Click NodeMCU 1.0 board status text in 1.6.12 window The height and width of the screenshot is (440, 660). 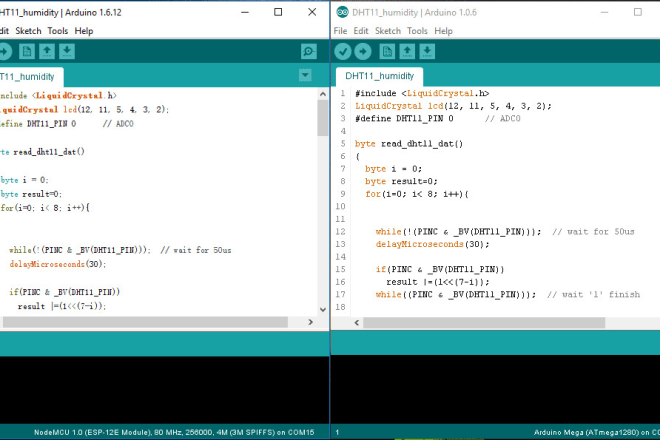(174, 432)
